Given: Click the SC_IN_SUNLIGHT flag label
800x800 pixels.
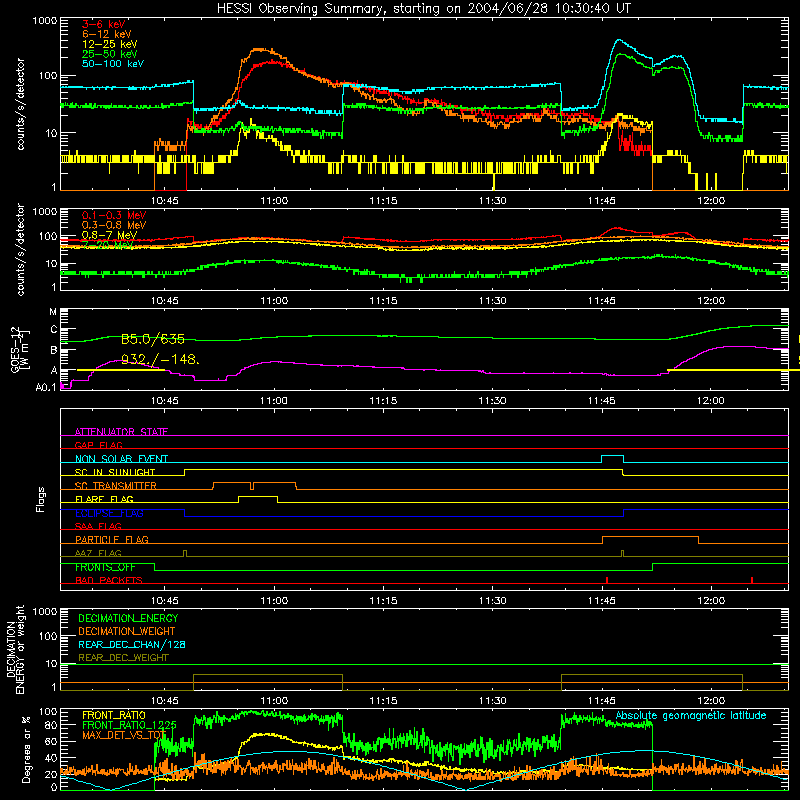Looking at the screenshot, I should pyautogui.click(x=115, y=472).
